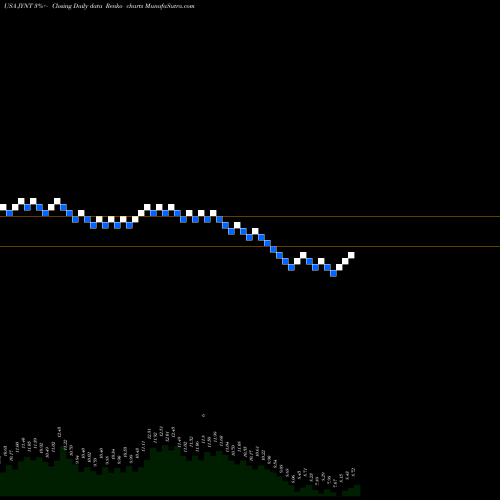Click the lower orange horizontal level line

(250, 247)
